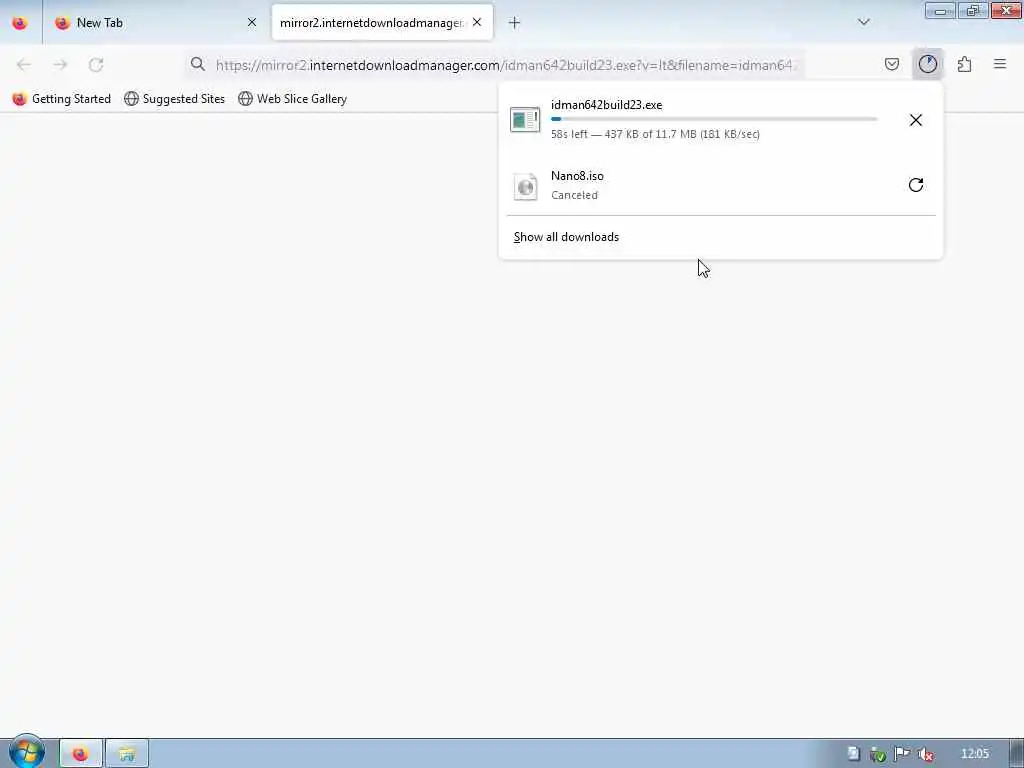The image size is (1024, 768).
Task: Click the green shield tray icon
Action: (878, 754)
